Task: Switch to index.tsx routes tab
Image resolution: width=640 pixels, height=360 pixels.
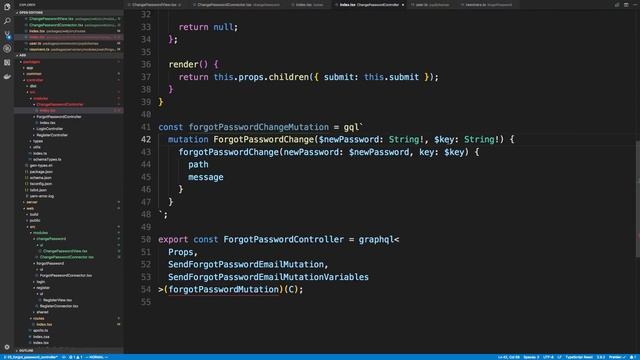Action: (309, 5)
